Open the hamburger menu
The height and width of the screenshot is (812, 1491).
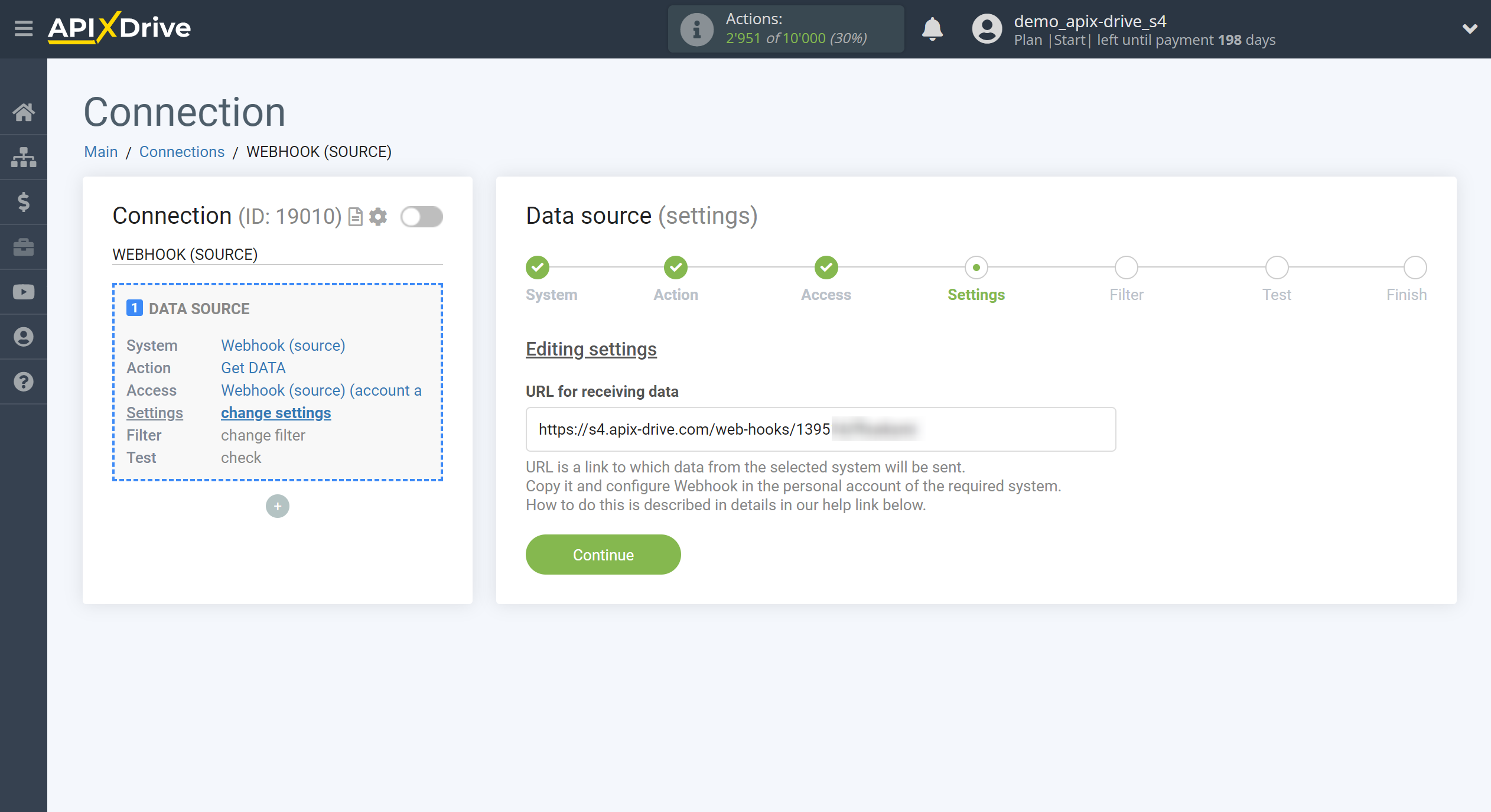coord(24,28)
